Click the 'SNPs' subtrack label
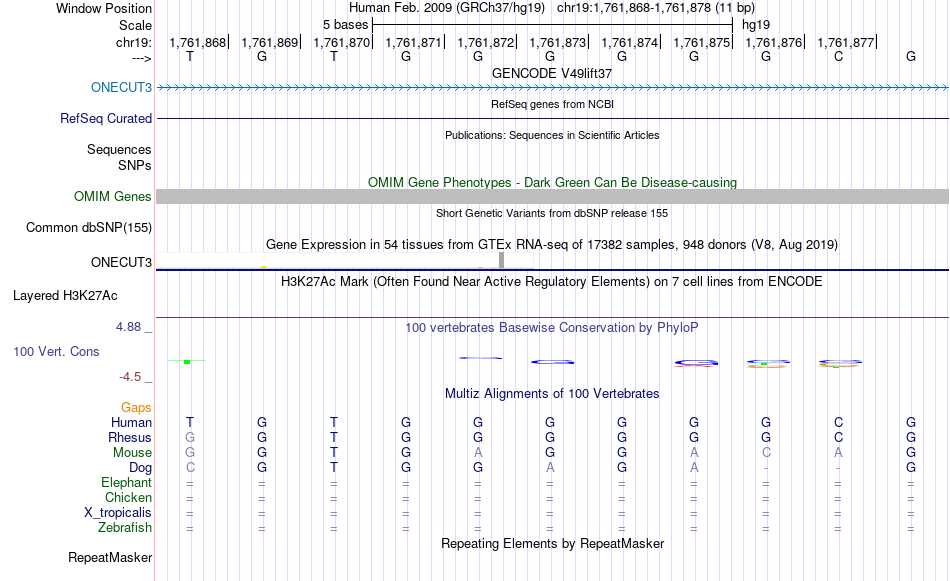The image size is (950, 581). pos(135,165)
